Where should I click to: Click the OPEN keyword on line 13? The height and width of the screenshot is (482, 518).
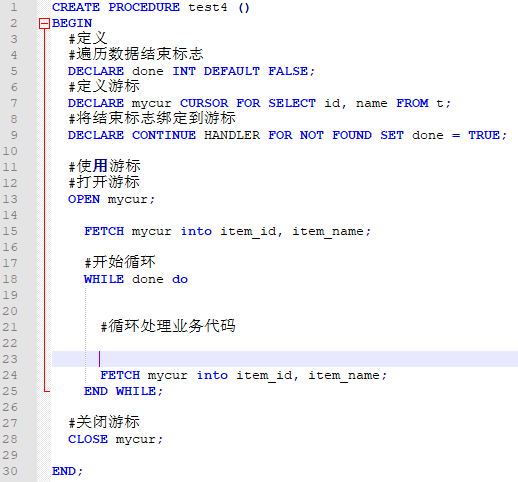click(x=84, y=199)
